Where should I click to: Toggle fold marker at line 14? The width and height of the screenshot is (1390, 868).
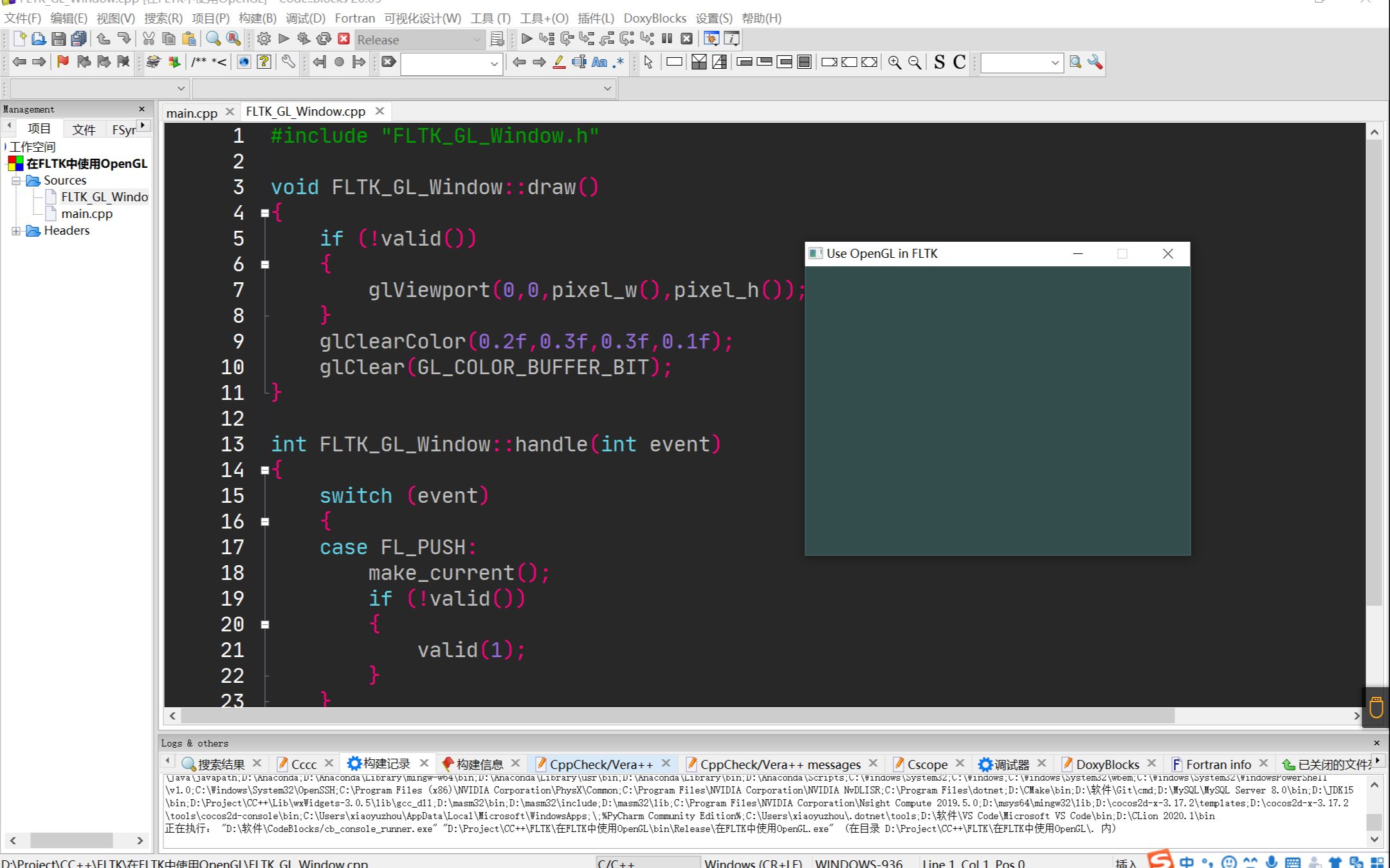pos(265,470)
